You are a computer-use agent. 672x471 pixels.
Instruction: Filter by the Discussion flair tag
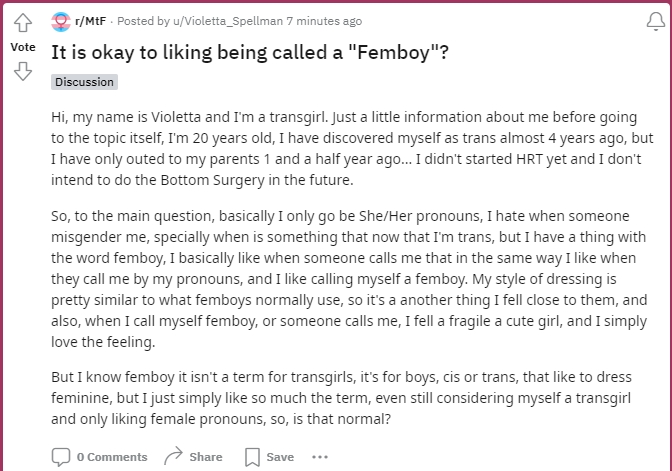tap(84, 82)
